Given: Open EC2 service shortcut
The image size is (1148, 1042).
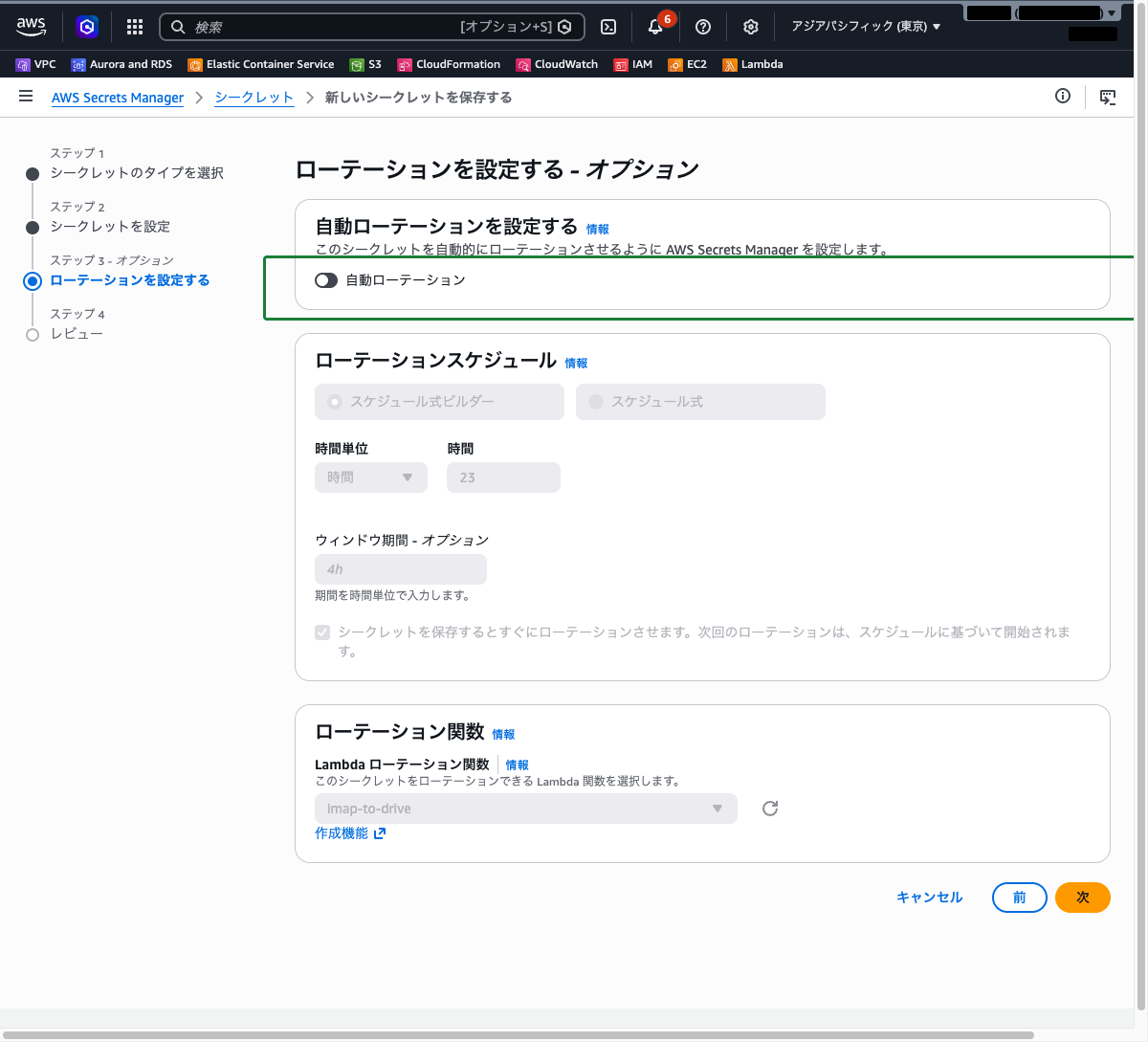Looking at the screenshot, I should (688, 64).
